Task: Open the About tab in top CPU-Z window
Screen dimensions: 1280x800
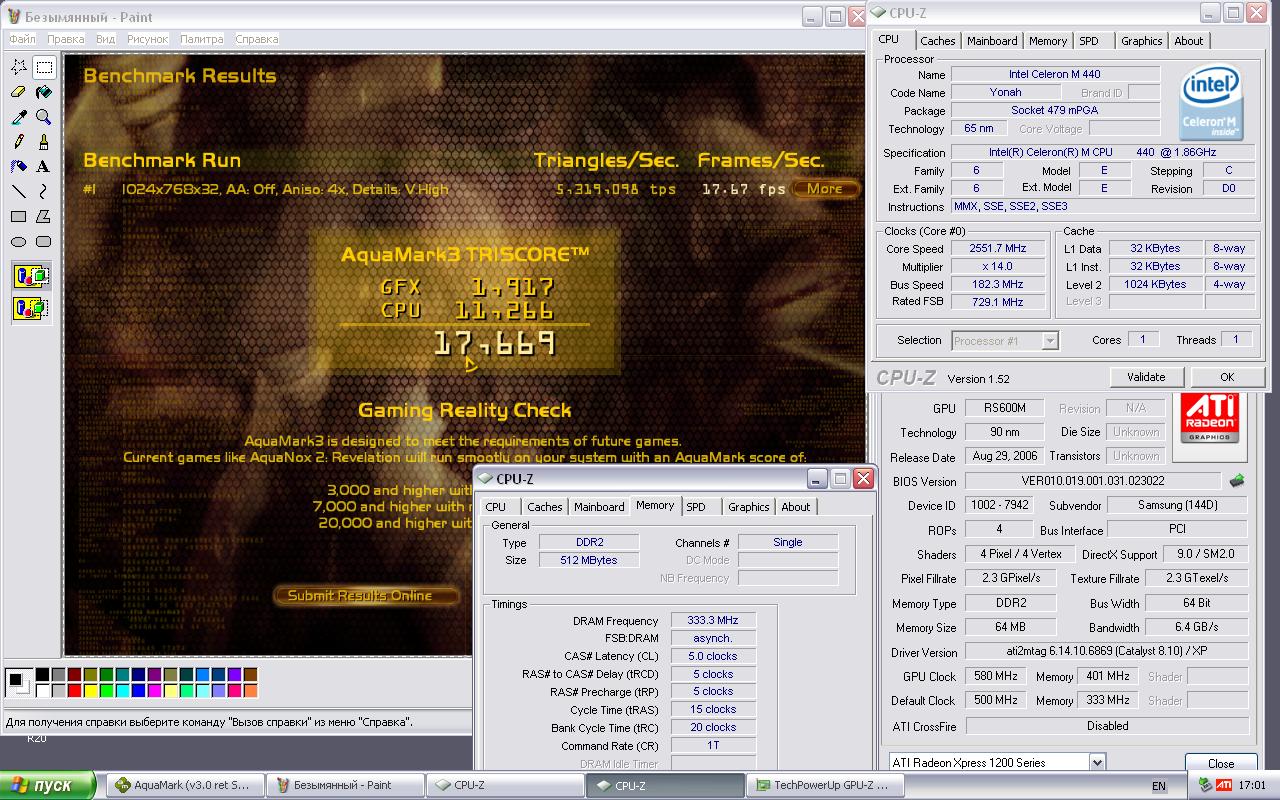Action: 1189,41
